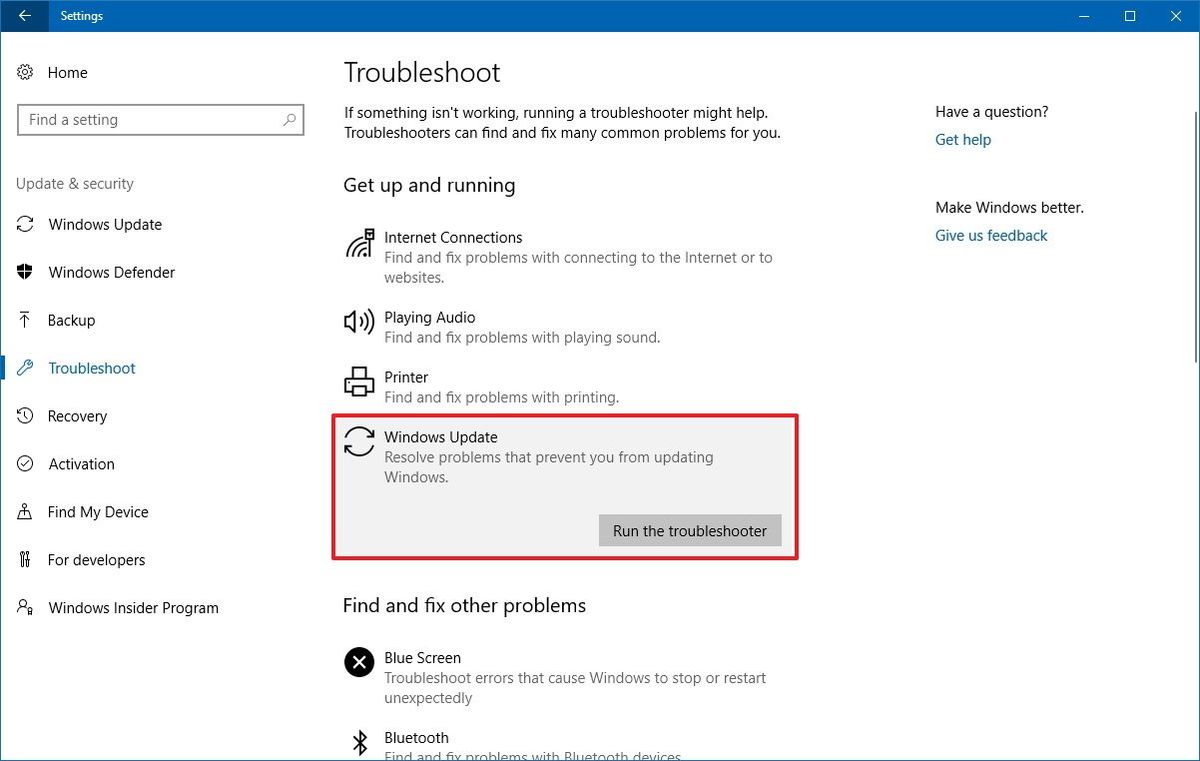Select the Recovery clock icon
Image resolution: width=1200 pixels, height=761 pixels.
coord(25,416)
